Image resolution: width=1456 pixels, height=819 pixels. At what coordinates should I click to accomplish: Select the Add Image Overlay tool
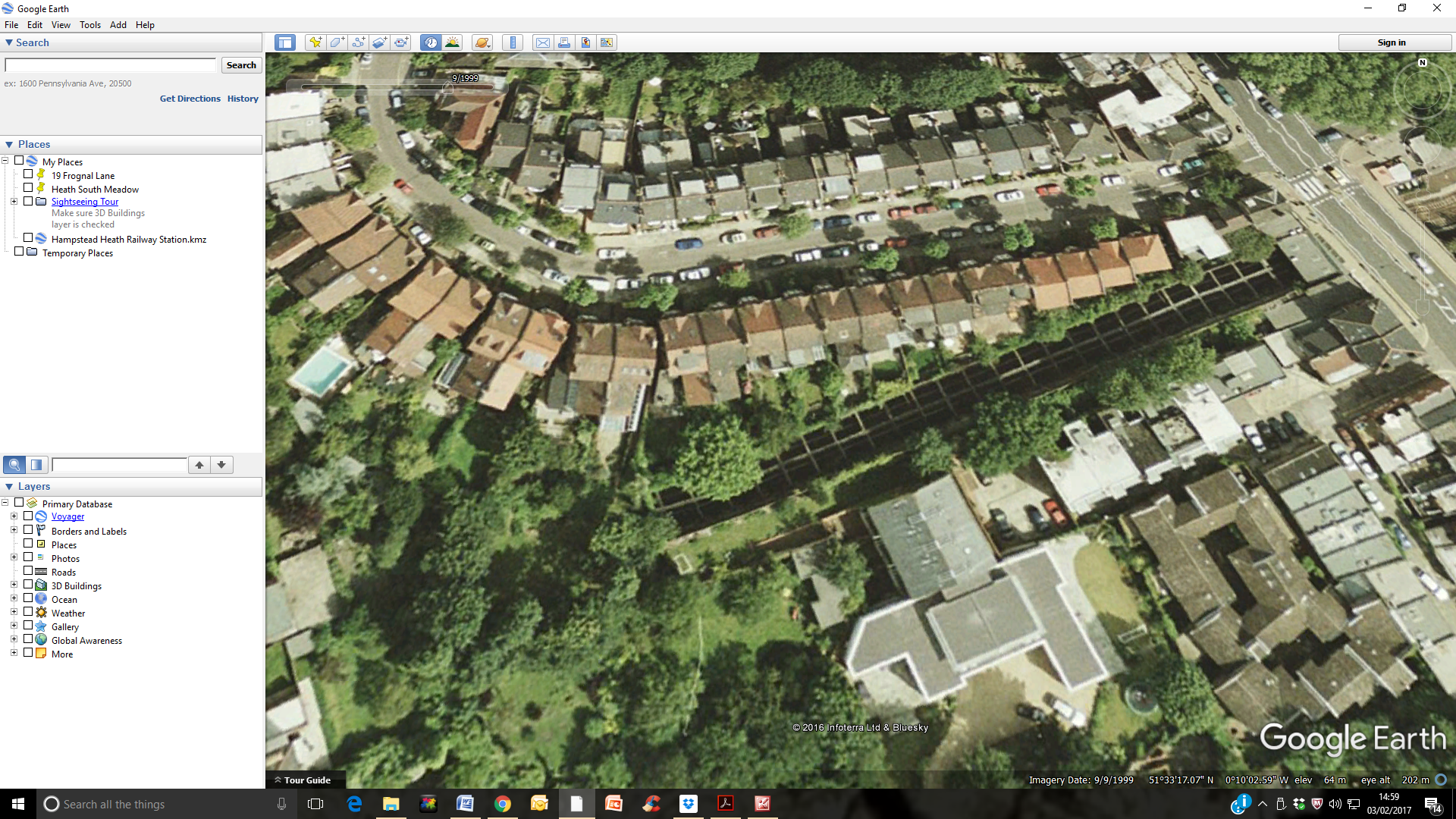[379, 42]
